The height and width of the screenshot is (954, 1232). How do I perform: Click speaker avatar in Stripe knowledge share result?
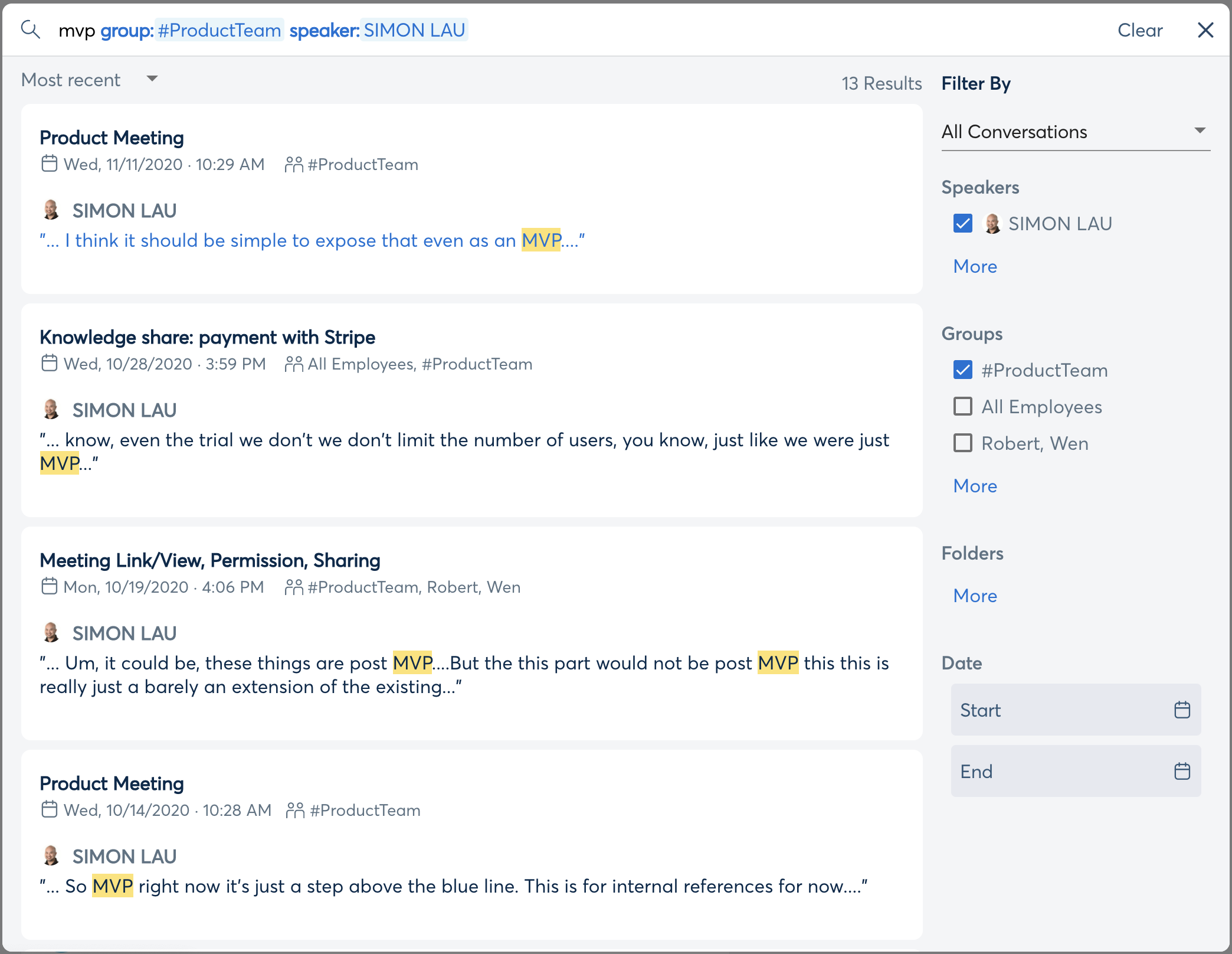(x=51, y=410)
